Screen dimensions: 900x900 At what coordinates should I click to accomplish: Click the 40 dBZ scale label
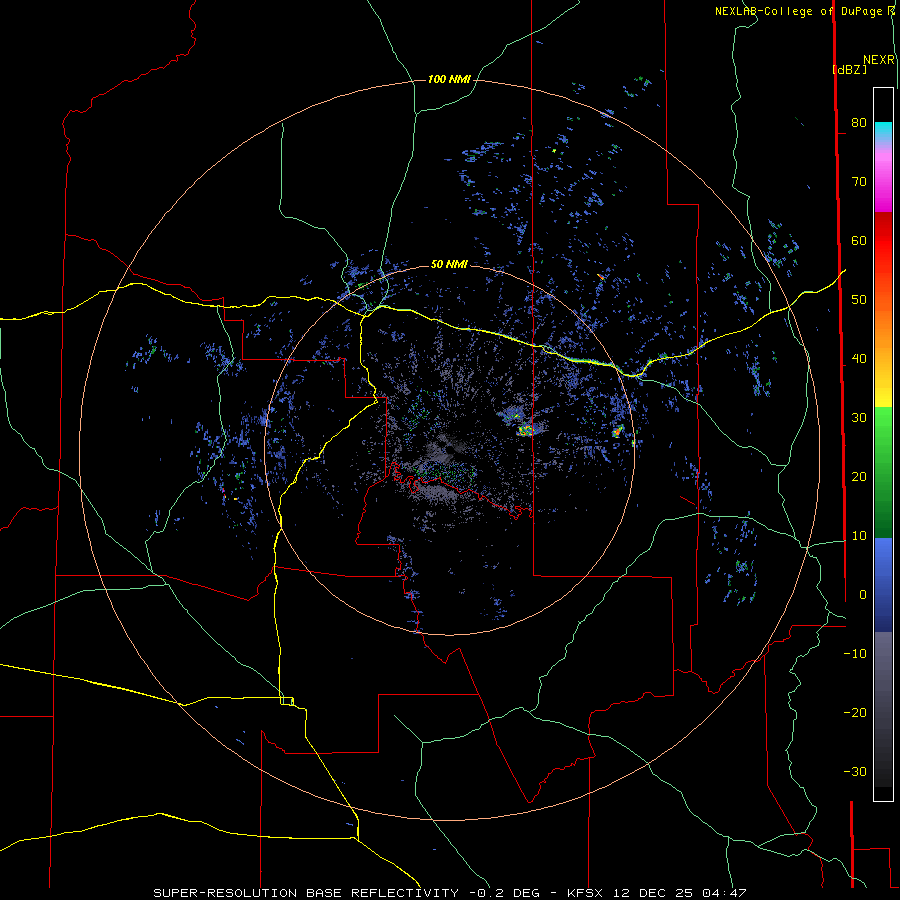[x=859, y=359]
